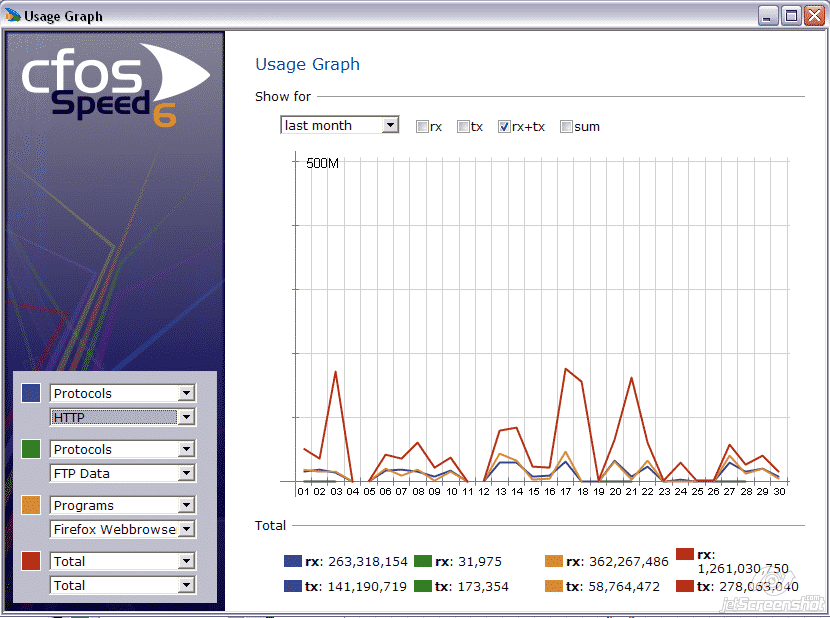Enable the rx checkbox

[x=423, y=127]
